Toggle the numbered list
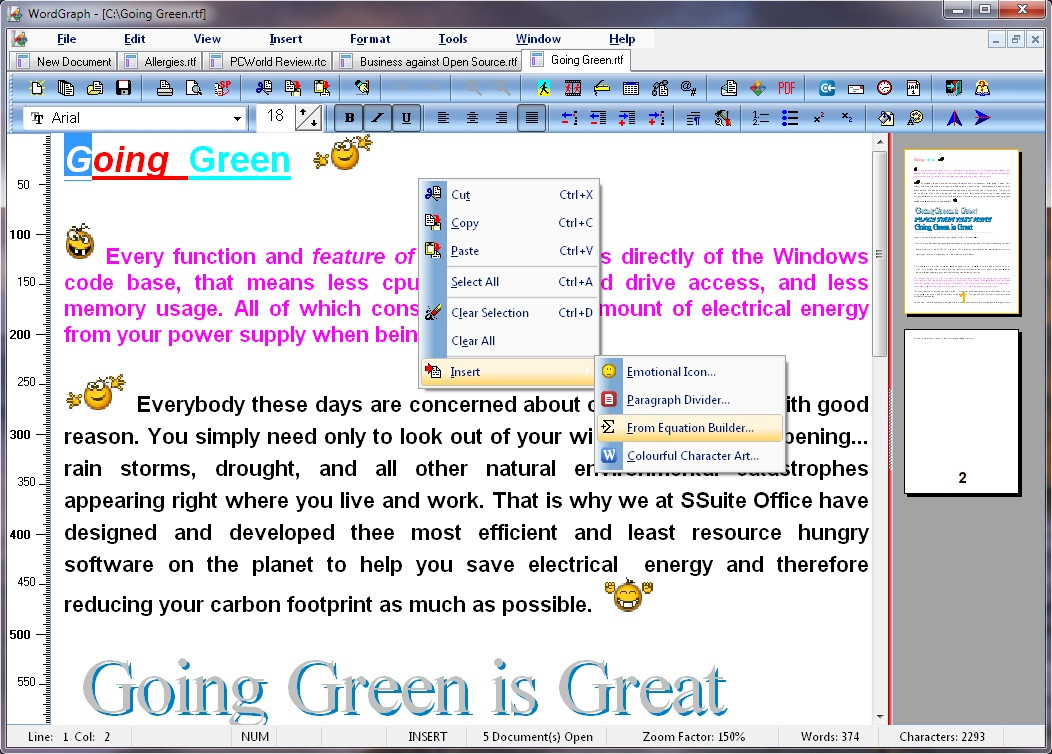 point(760,118)
